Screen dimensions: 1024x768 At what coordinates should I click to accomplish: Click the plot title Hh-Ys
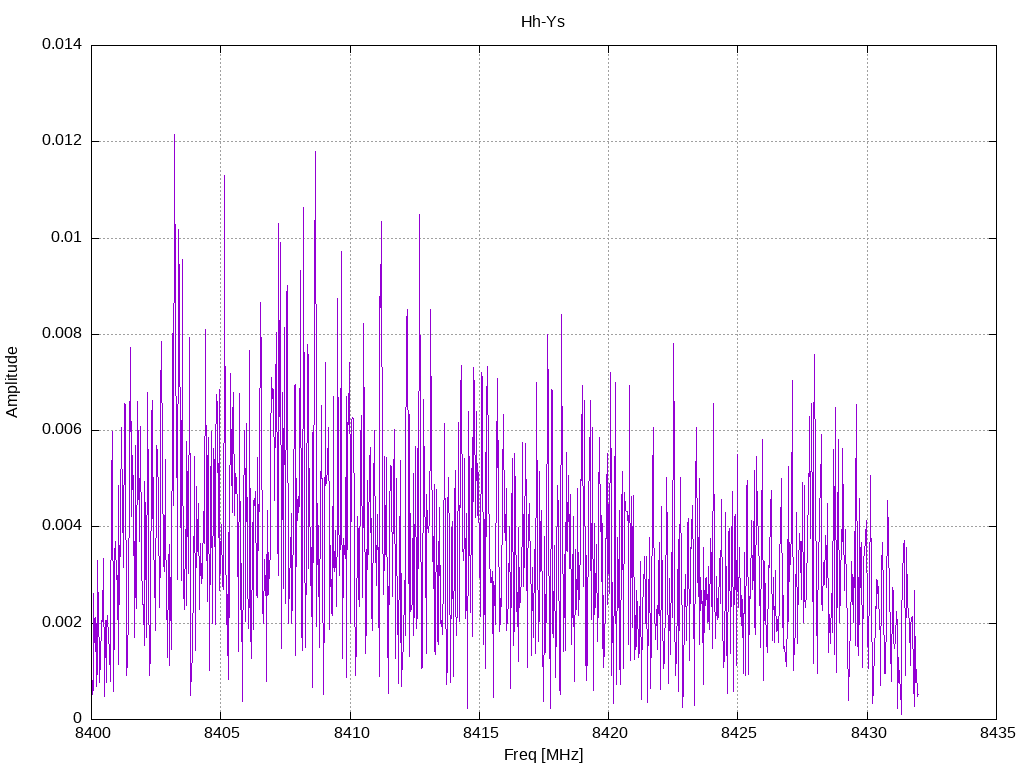(x=543, y=21)
